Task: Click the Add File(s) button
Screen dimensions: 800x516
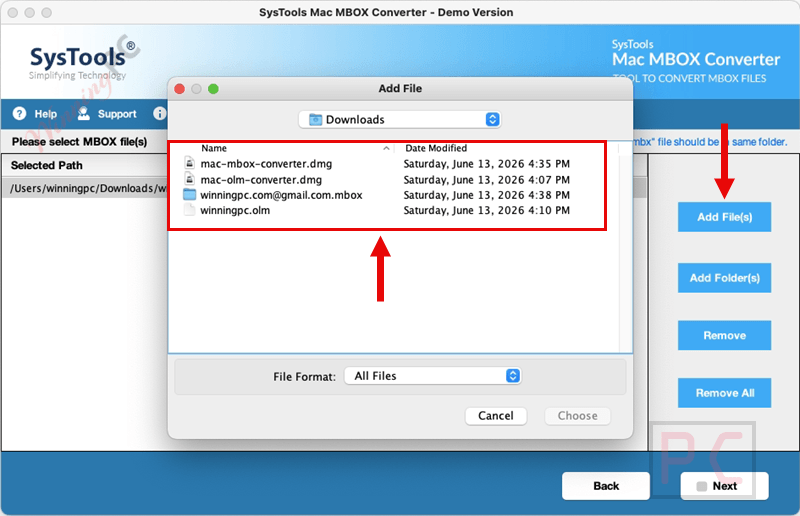Action: 724,217
